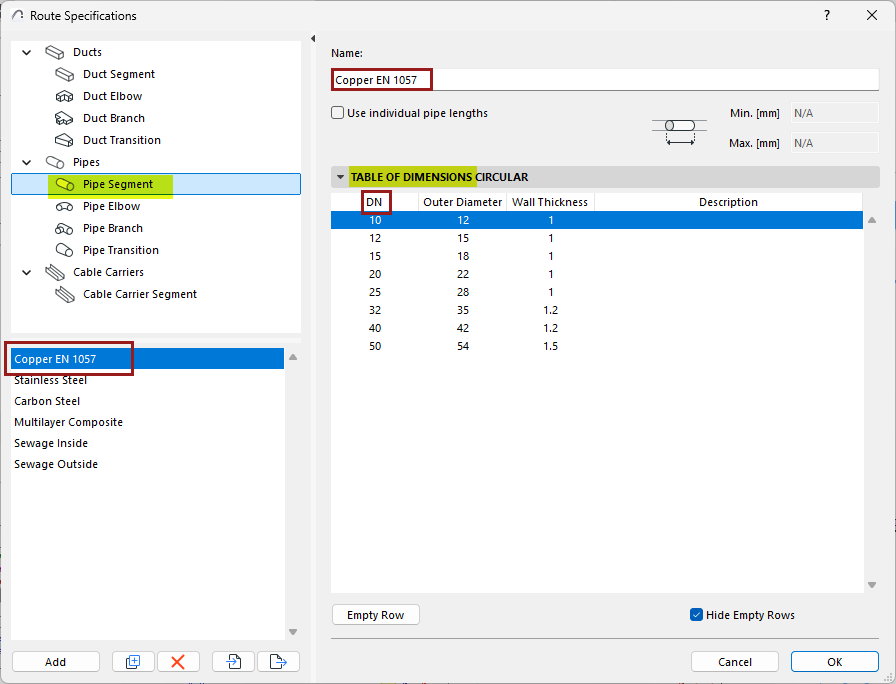Click the pipe length diagram icon
Viewport: 896px width, 684px height.
coord(680,131)
